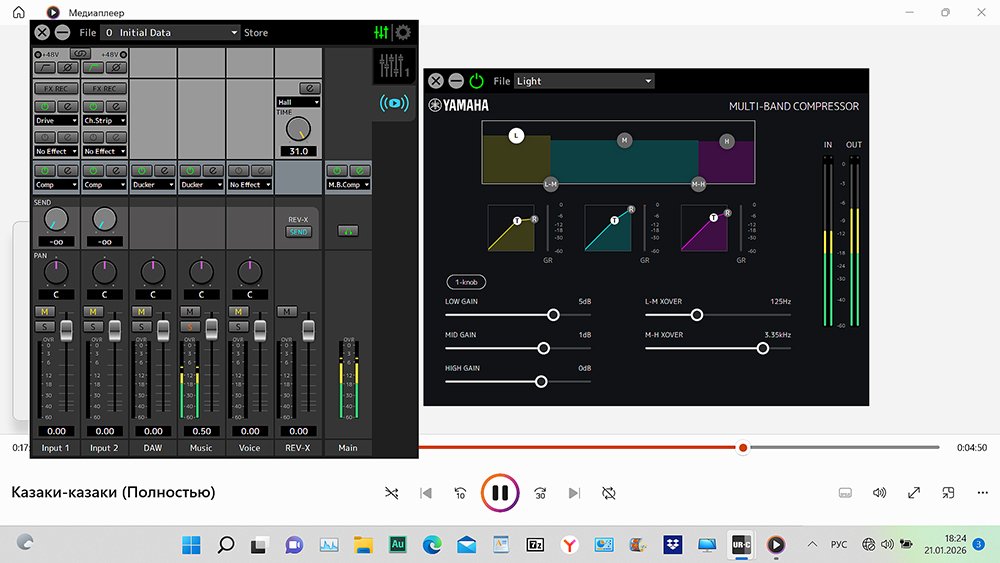Go to next track
The height and width of the screenshot is (563, 1000).
pyautogui.click(x=575, y=493)
